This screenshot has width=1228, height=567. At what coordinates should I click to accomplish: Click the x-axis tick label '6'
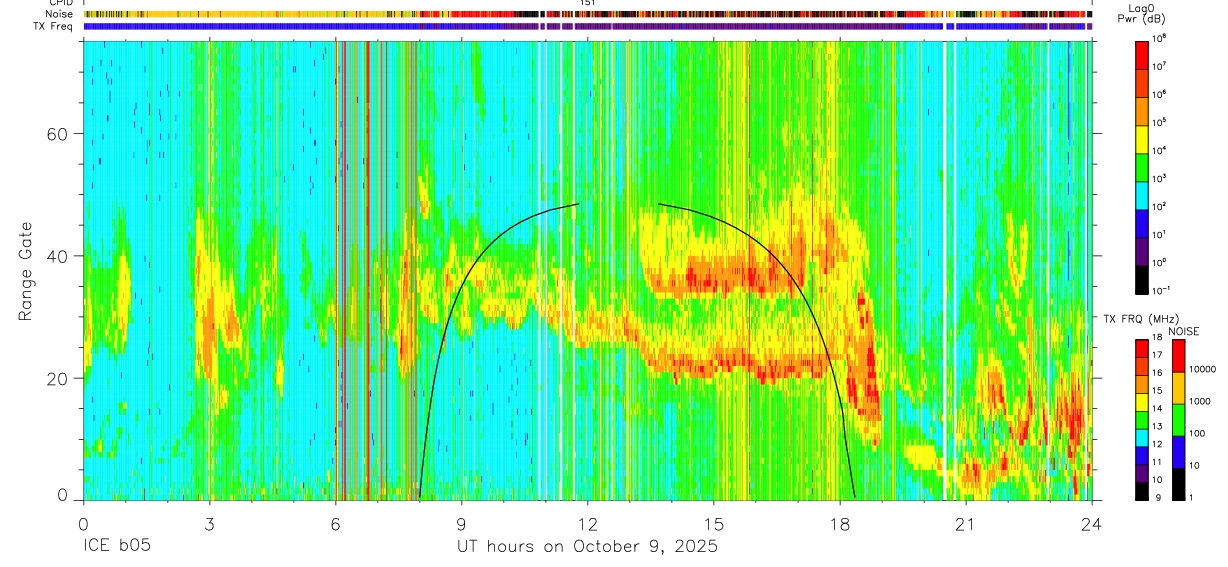click(334, 524)
